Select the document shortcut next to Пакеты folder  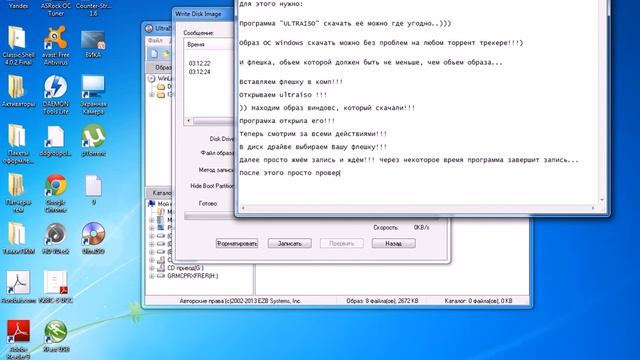56,140
